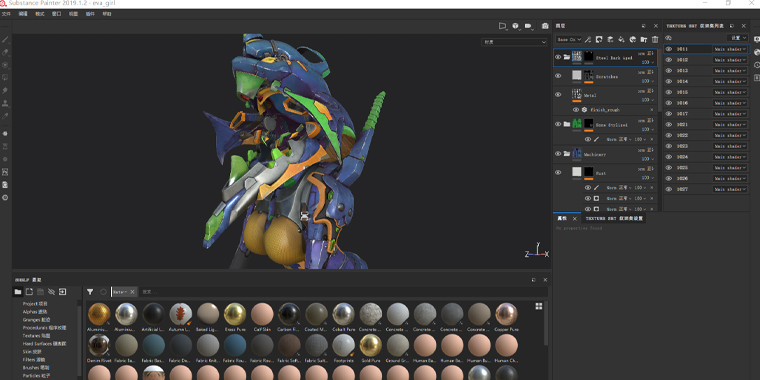Open Project category in shelf
The width and height of the screenshot is (760, 380).
pos(35,303)
